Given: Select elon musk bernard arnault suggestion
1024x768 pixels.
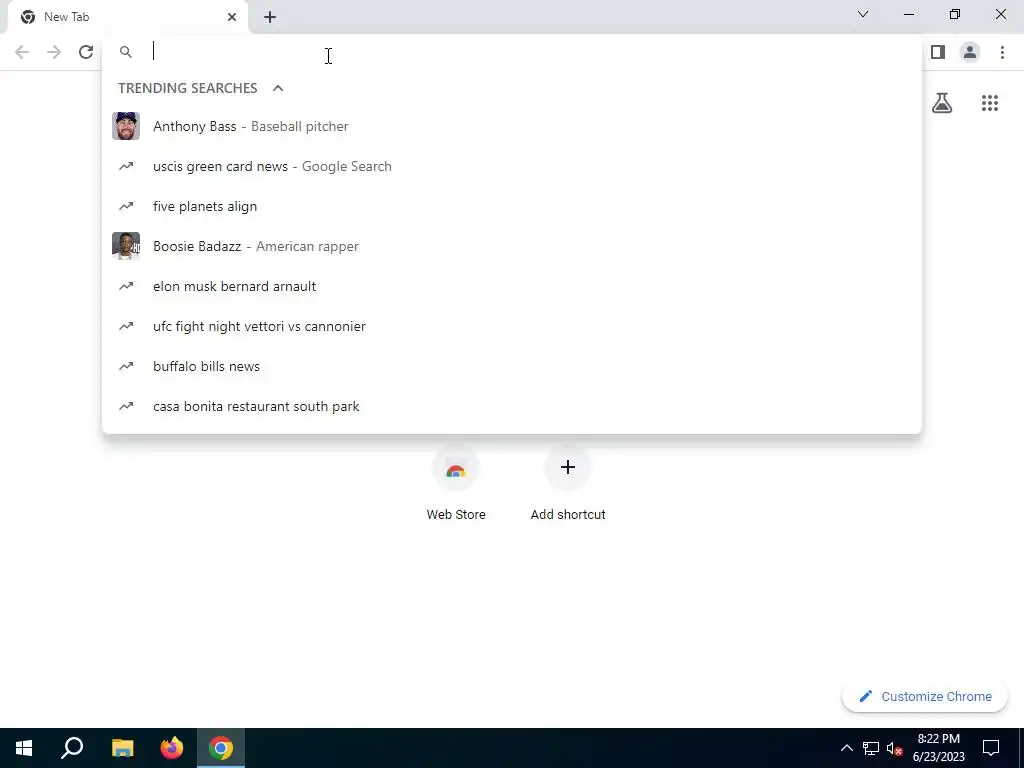Looking at the screenshot, I should pos(512,286).
